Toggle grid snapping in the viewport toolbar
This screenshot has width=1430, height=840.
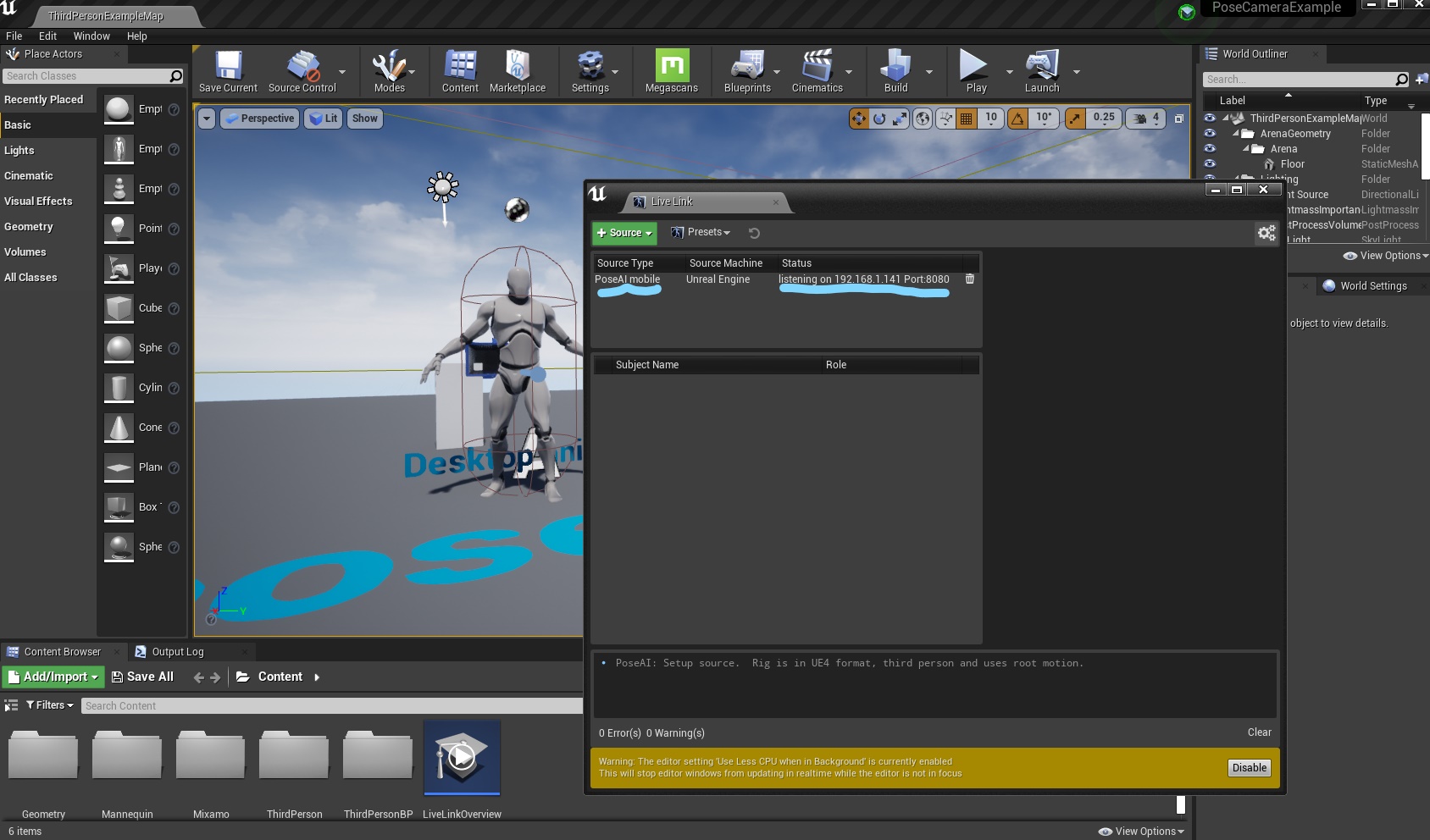point(965,119)
